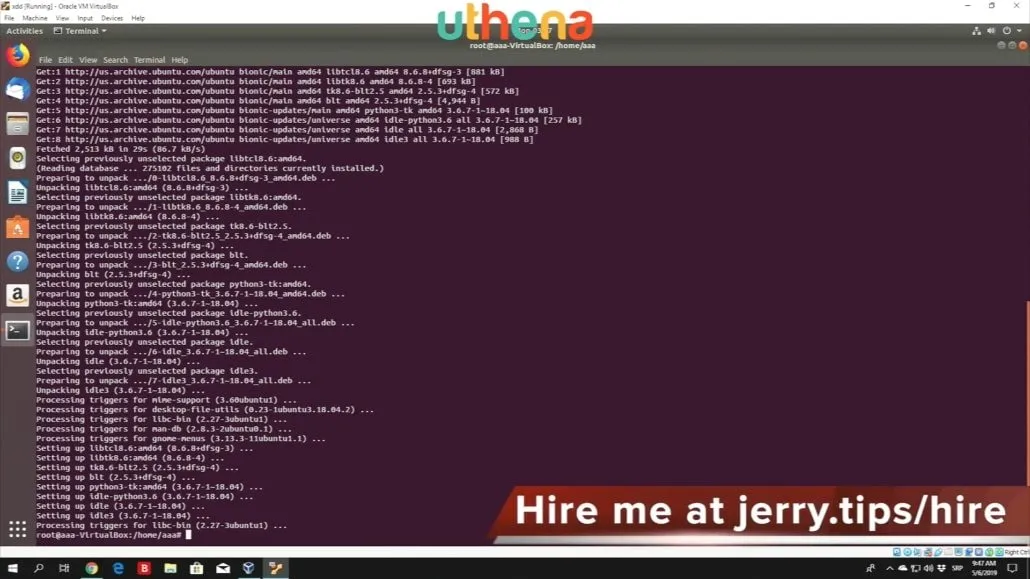Screen dimensions: 1030x579
Task: Select VirtualBox cube icon on taskbar
Action: (248, 568)
